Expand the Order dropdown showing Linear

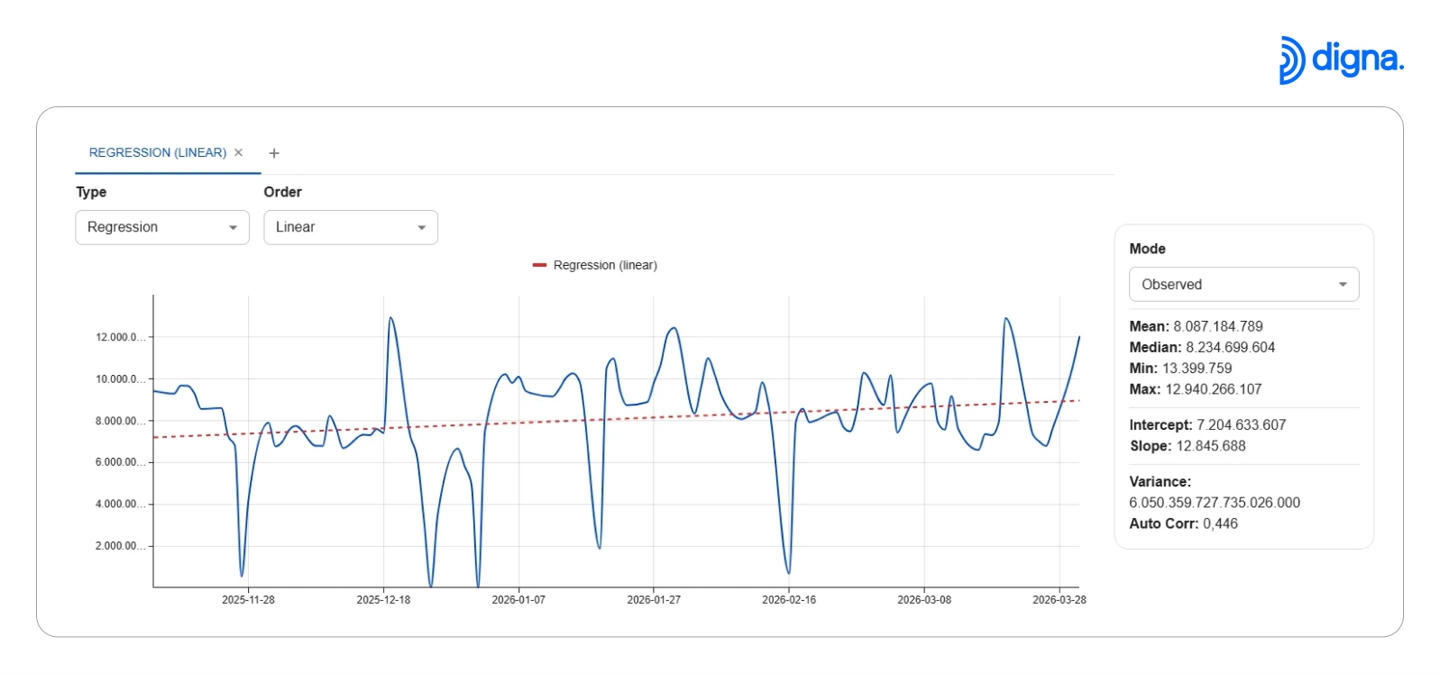point(350,227)
